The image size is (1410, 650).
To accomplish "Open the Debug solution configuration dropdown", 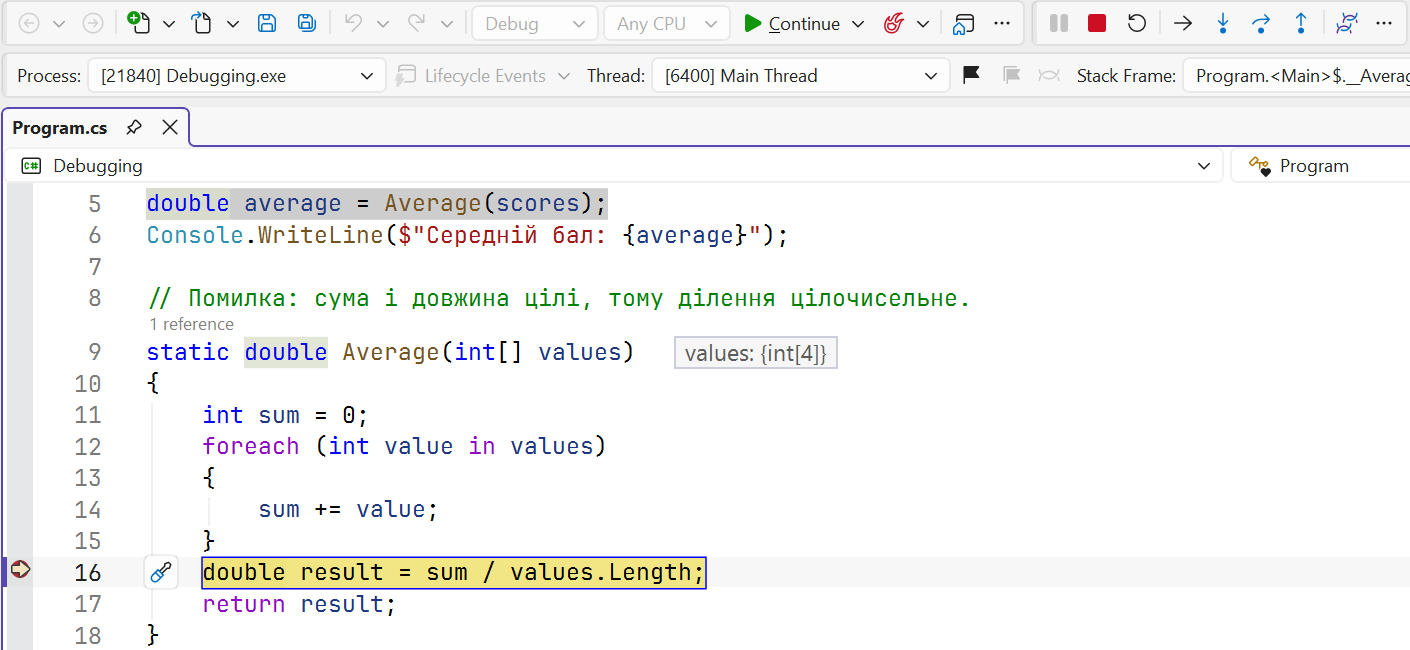I will pos(535,23).
